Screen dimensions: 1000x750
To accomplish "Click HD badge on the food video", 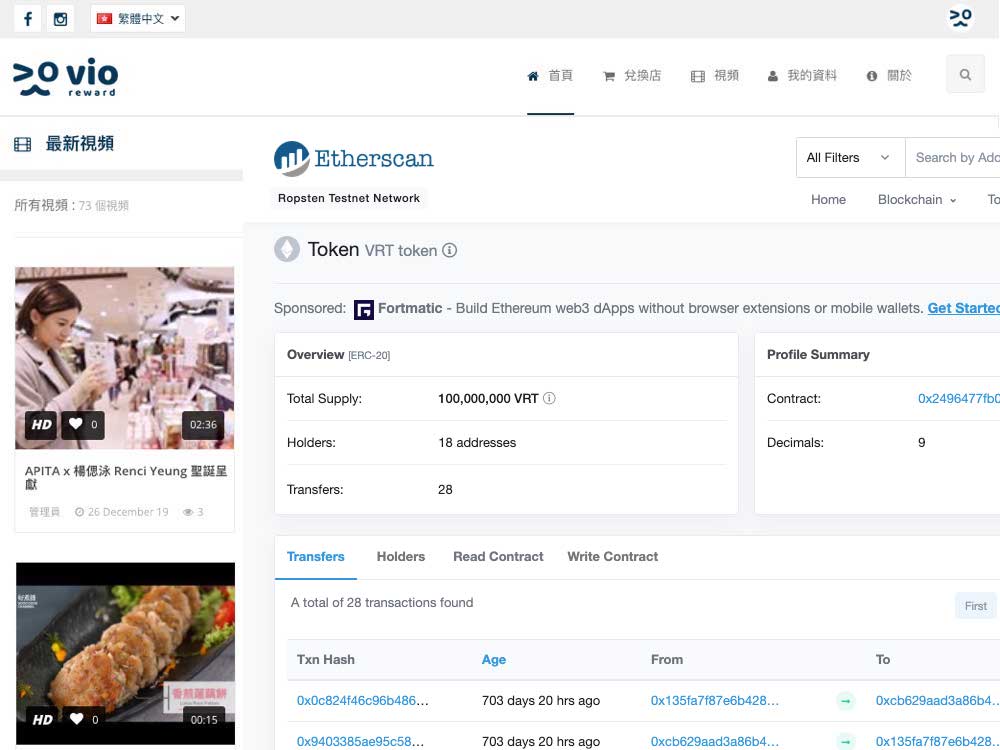I will tap(42, 719).
